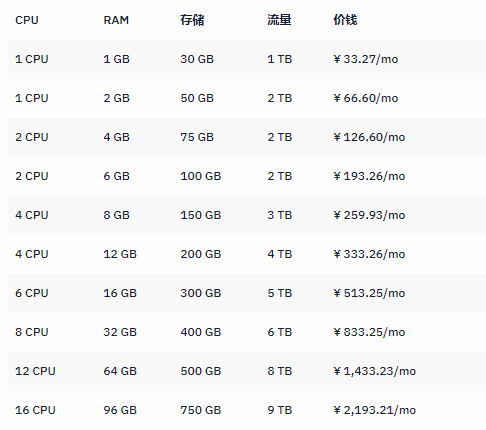Click the 8 CPU cell
486x430 pixels.
[32, 332]
